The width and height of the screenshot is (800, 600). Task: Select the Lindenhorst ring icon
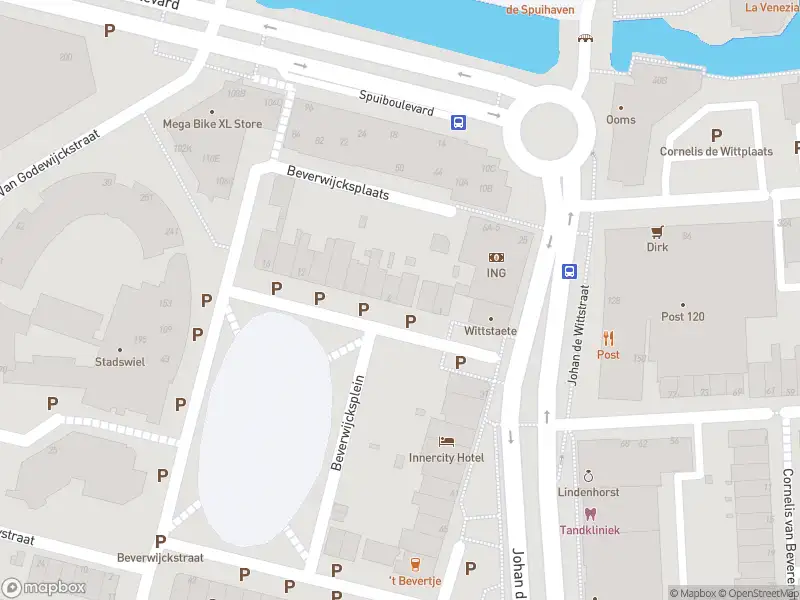[588, 477]
